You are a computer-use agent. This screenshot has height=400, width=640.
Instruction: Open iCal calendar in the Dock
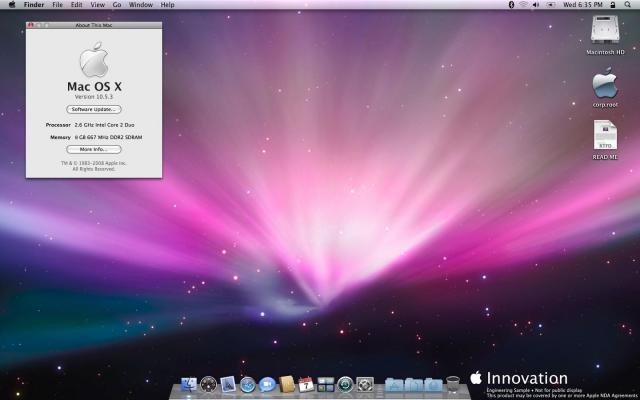point(306,384)
